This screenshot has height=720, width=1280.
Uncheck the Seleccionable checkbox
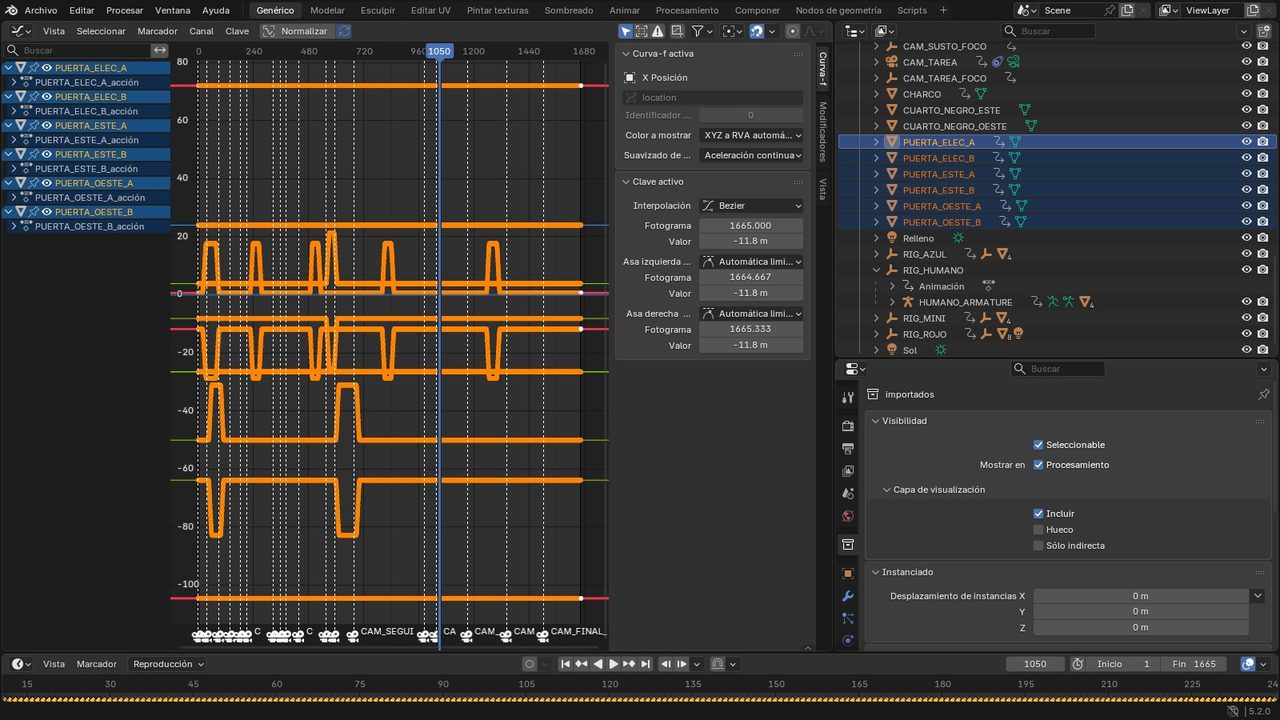1038,444
